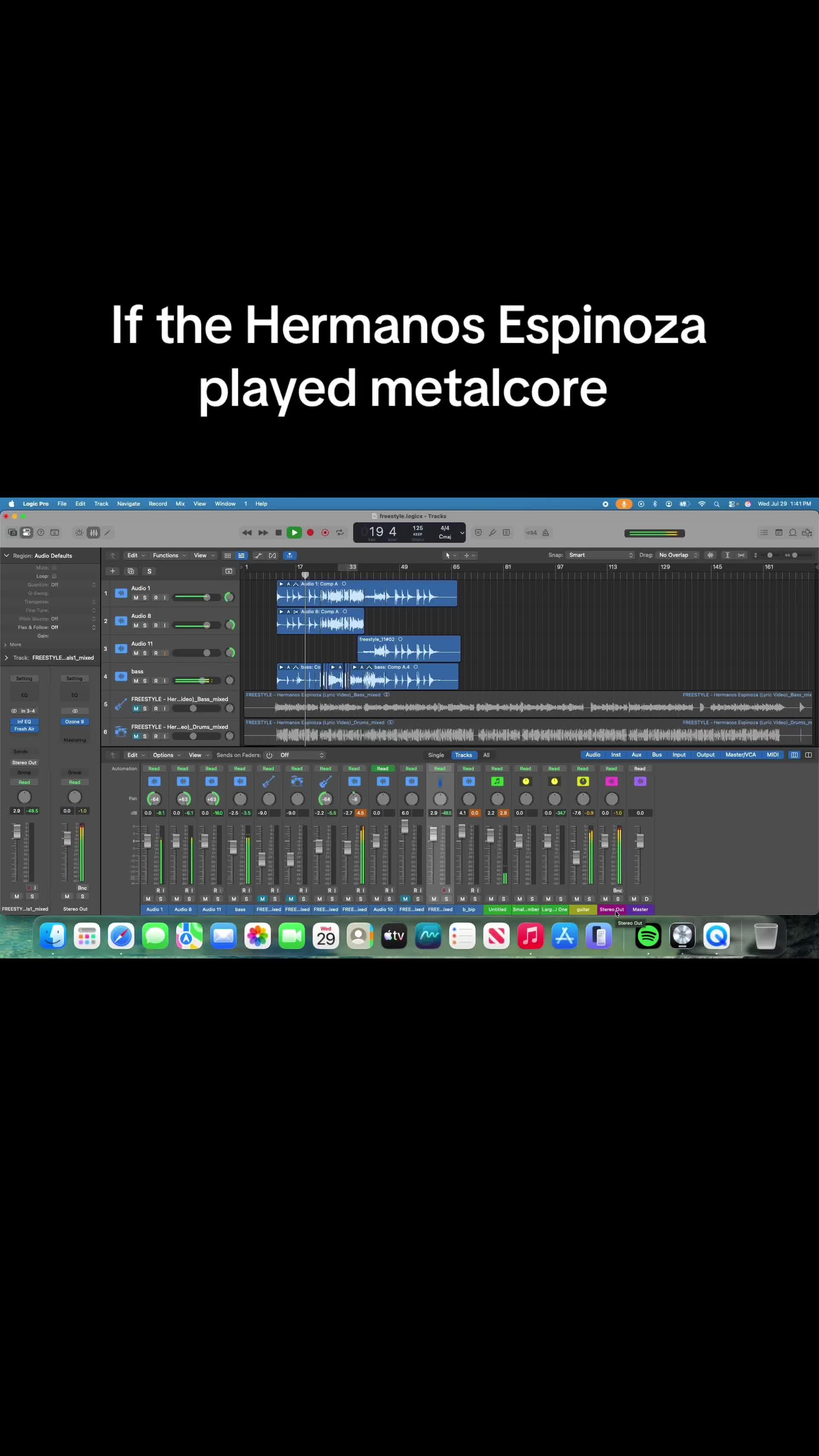The width and height of the screenshot is (819, 1456).
Task: Toggle waveform zoom button
Action: 711,555
